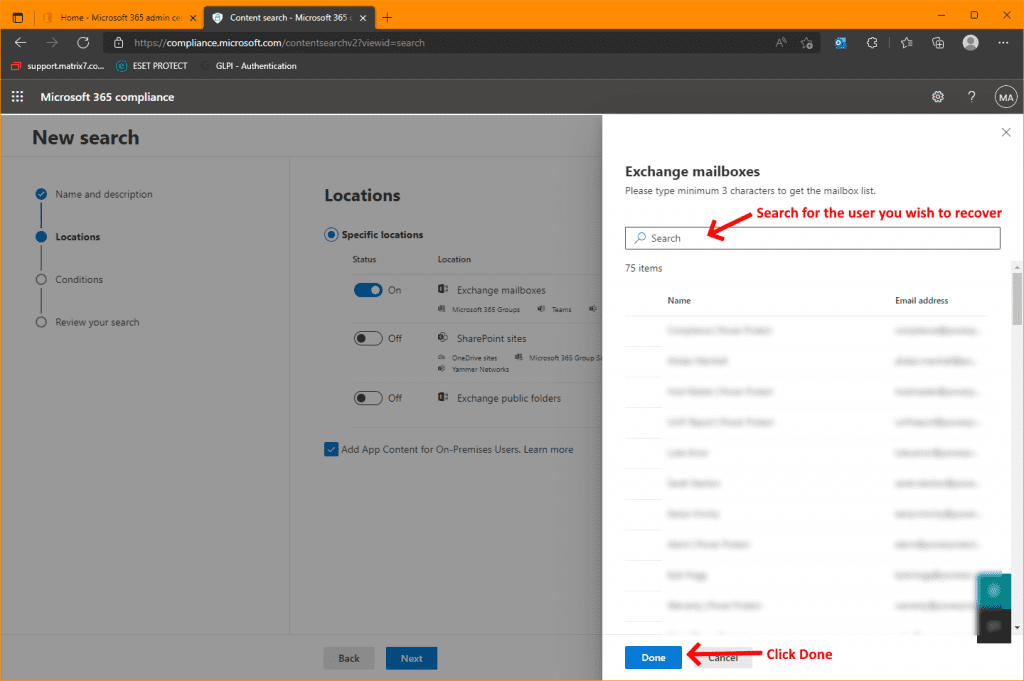Click the Next button
1024x681 pixels.
[411, 658]
